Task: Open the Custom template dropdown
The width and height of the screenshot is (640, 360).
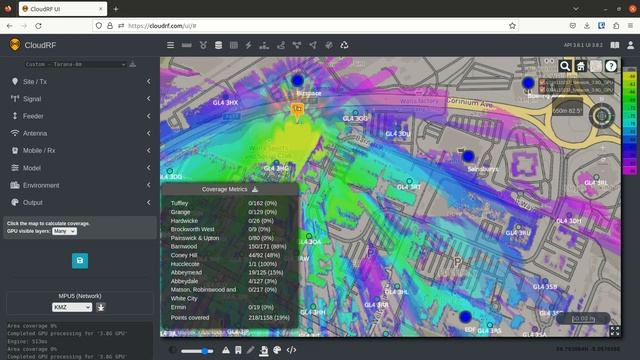Action: click(x=75, y=64)
